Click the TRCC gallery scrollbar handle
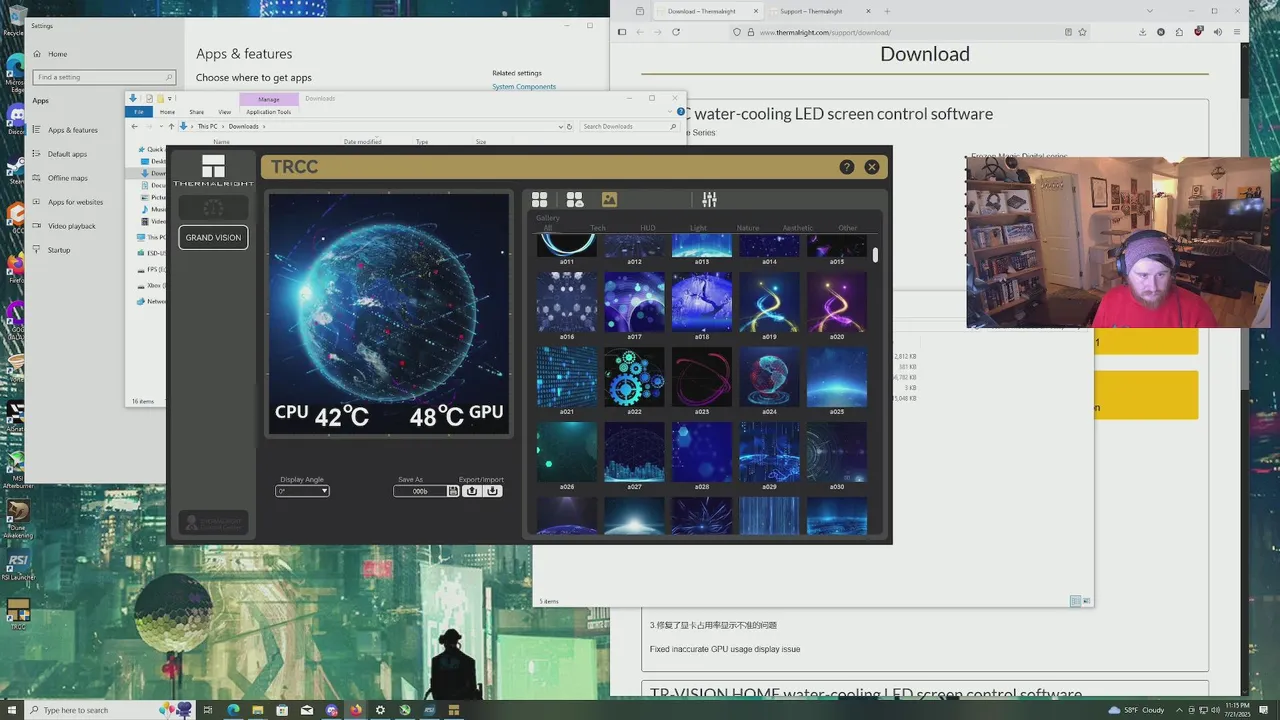 pos(875,255)
